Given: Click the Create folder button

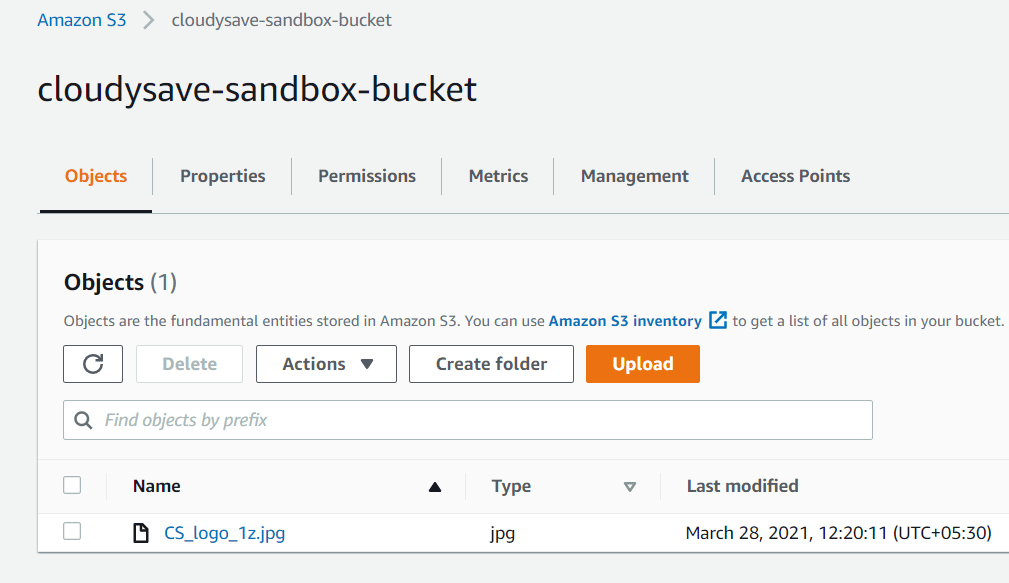Looking at the screenshot, I should (492, 364).
